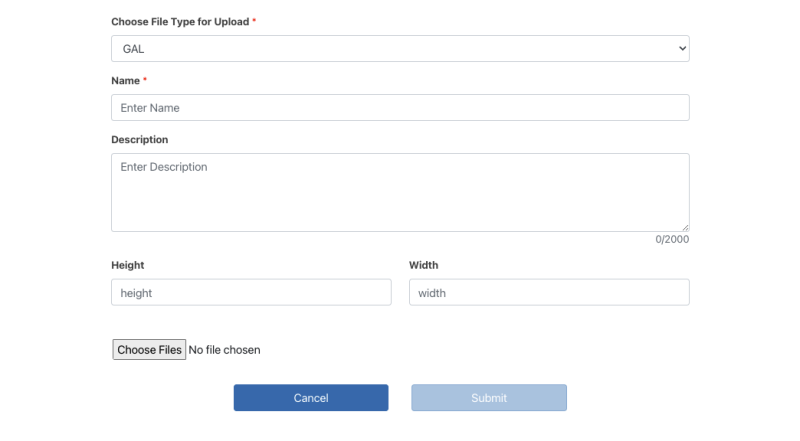
Task: Click the red asterisk beside file type label
Action: (254, 21)
